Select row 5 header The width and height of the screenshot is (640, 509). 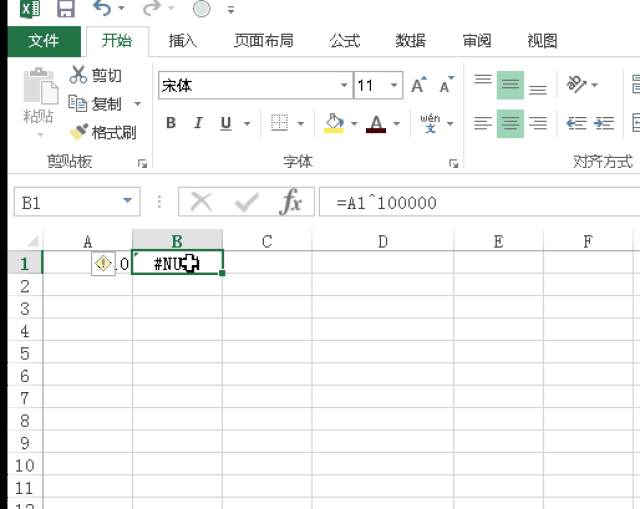click(25, 353)
